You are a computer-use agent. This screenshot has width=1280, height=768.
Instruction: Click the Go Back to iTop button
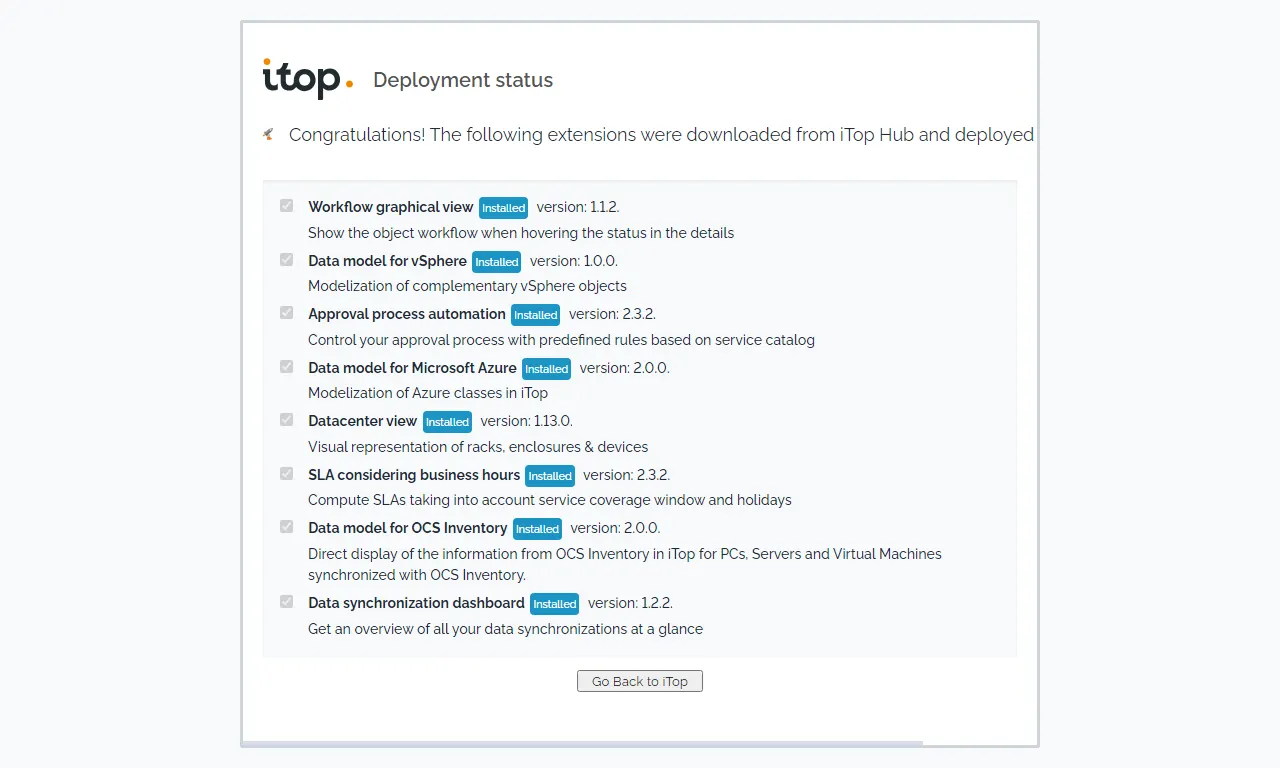coord(640,681)
